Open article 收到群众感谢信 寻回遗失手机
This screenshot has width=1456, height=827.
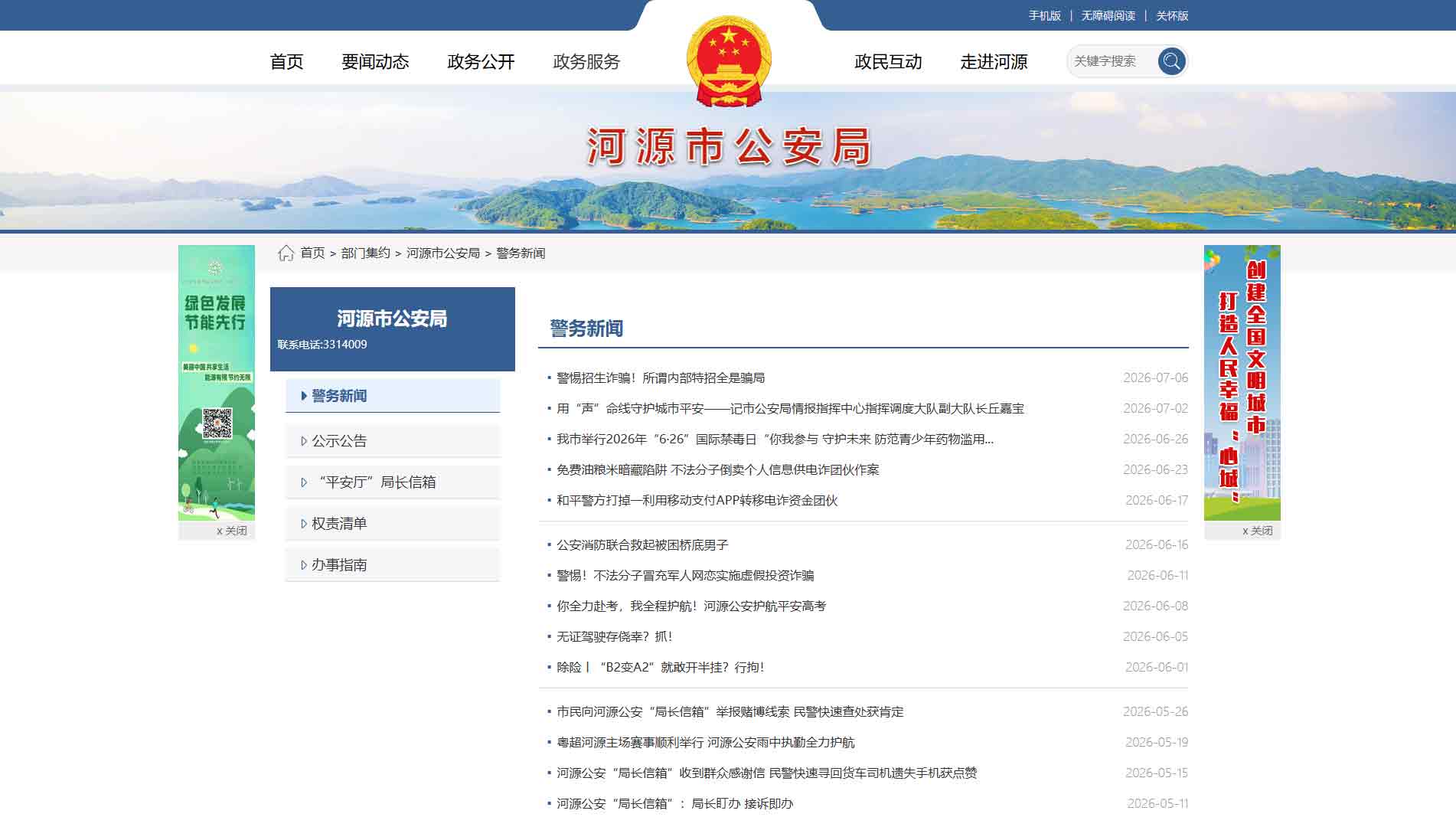[766, 773]
